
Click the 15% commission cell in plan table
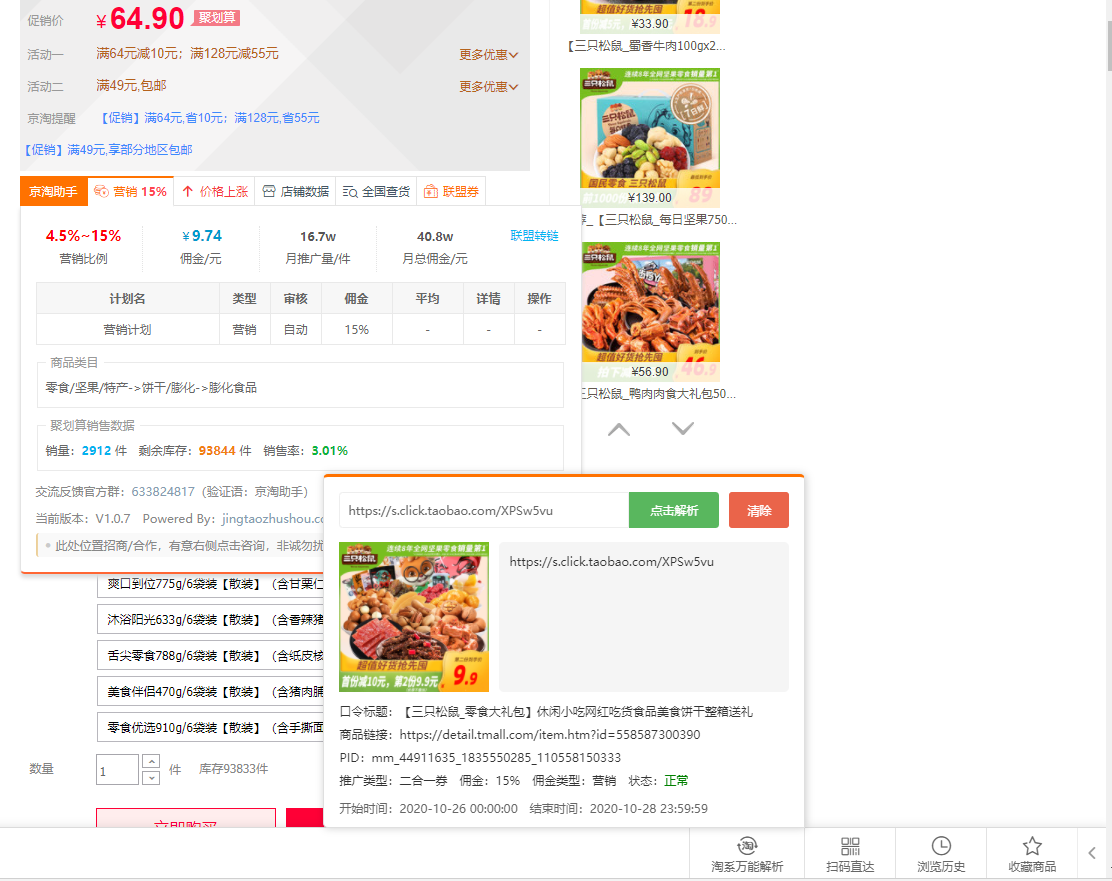(x=357, y=330)
